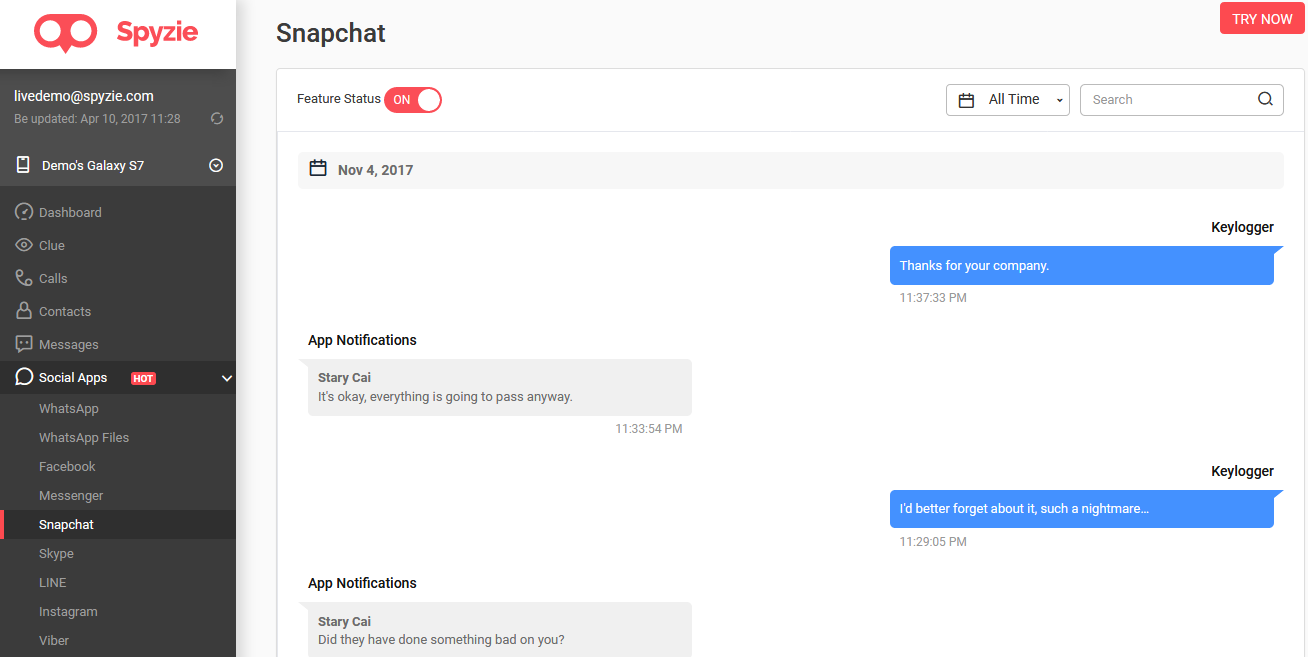The width and height of the screenshot is (1308, 657).
Task: Click the calendar icon next to Nov 4, 2017
Action: 318,169
